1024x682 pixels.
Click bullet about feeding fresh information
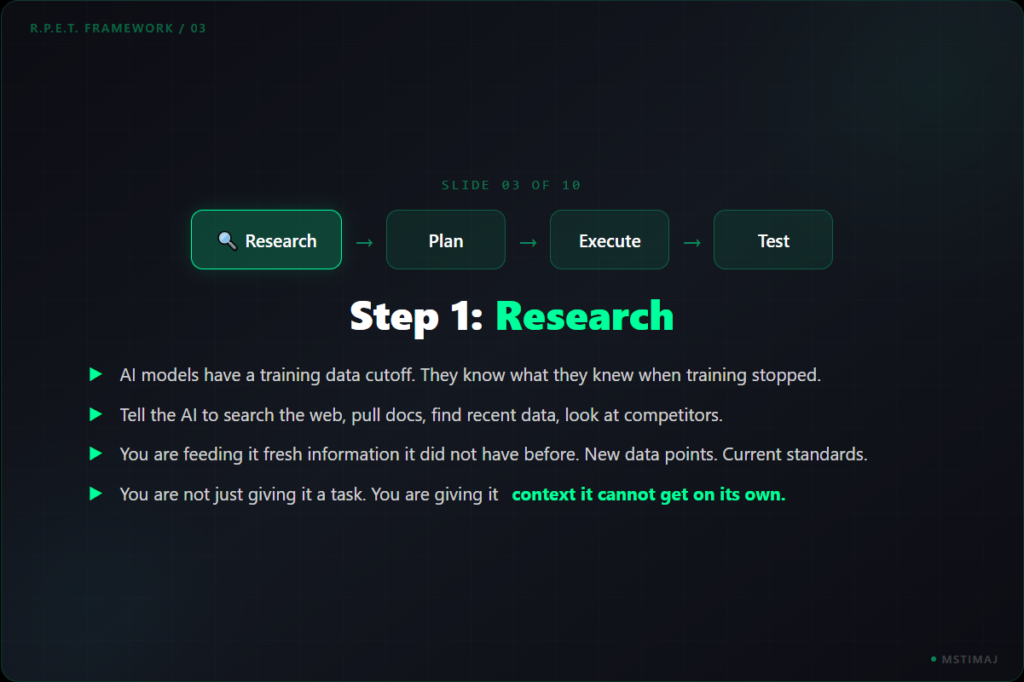click(x=494, y=454)
